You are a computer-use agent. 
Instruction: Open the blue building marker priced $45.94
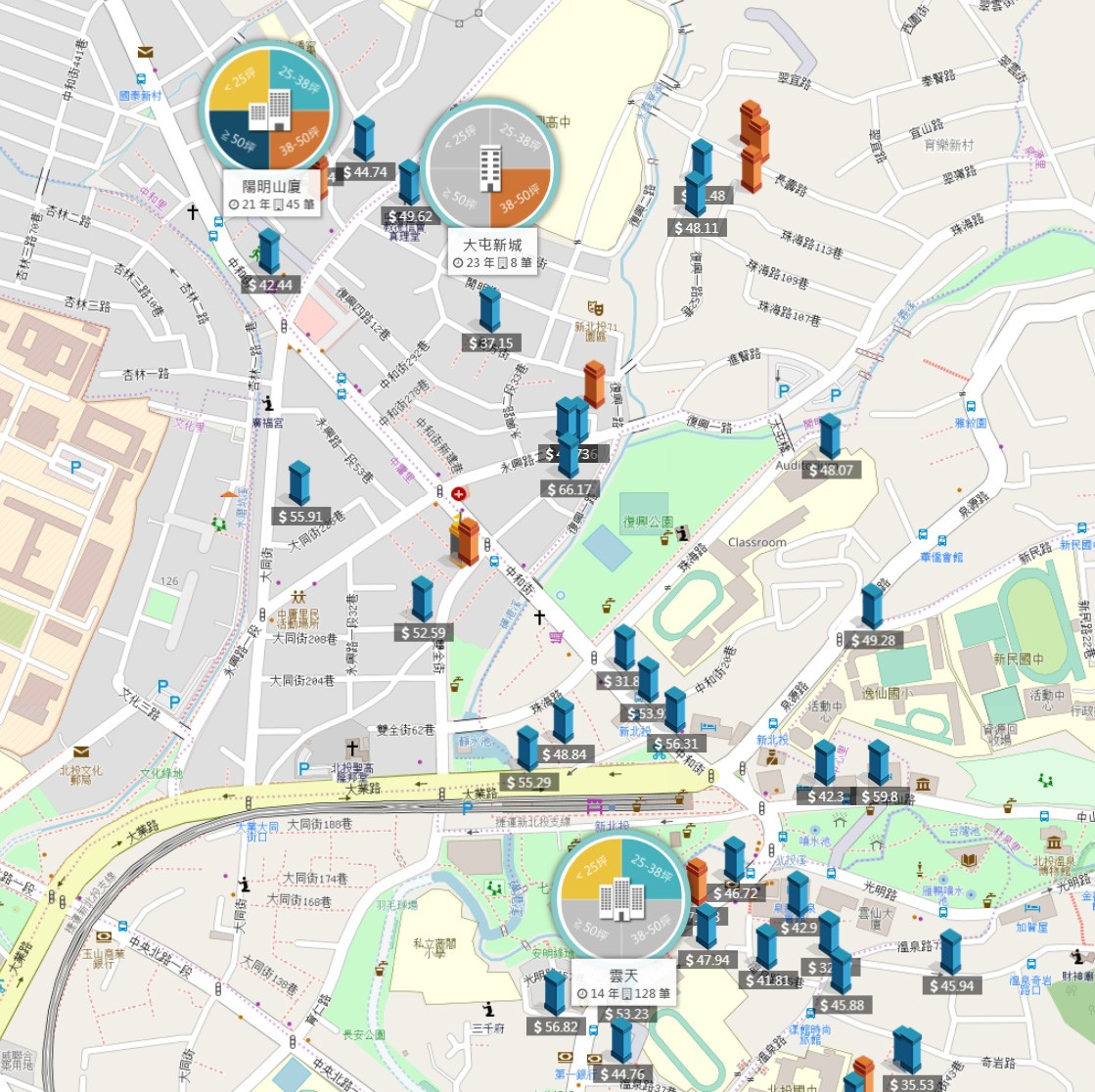(x=951, y=952)
